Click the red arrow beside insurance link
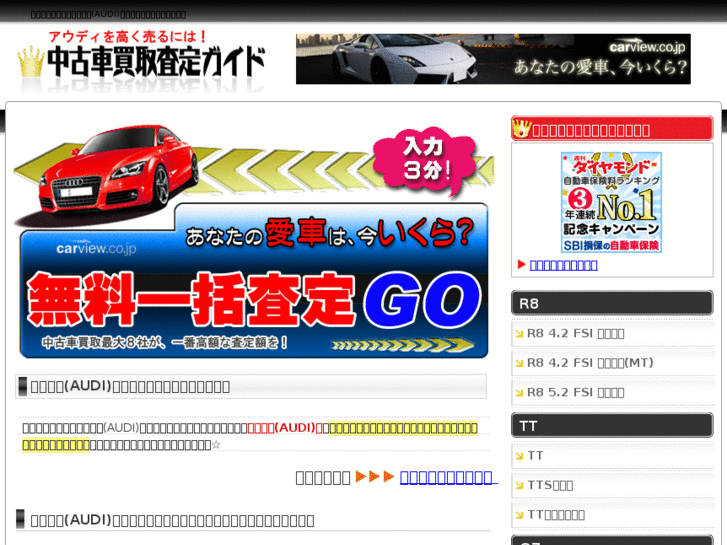727x545 pixels. click(521, 264)
